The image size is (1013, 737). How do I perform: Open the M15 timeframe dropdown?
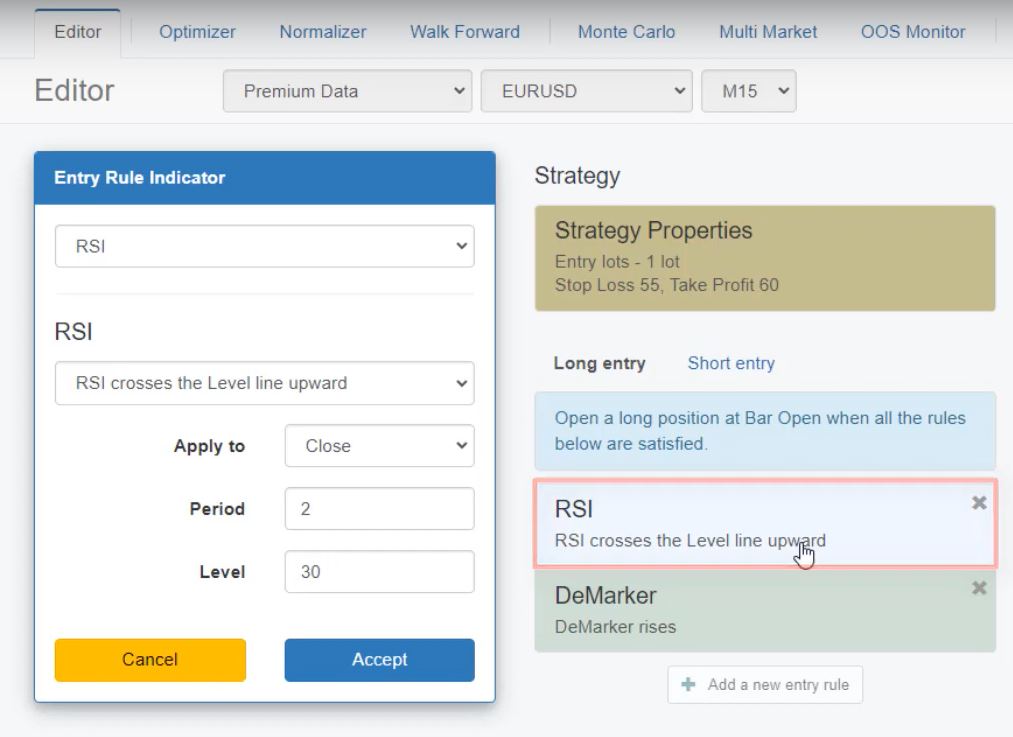pyautogui.click(x=749, y=91)
